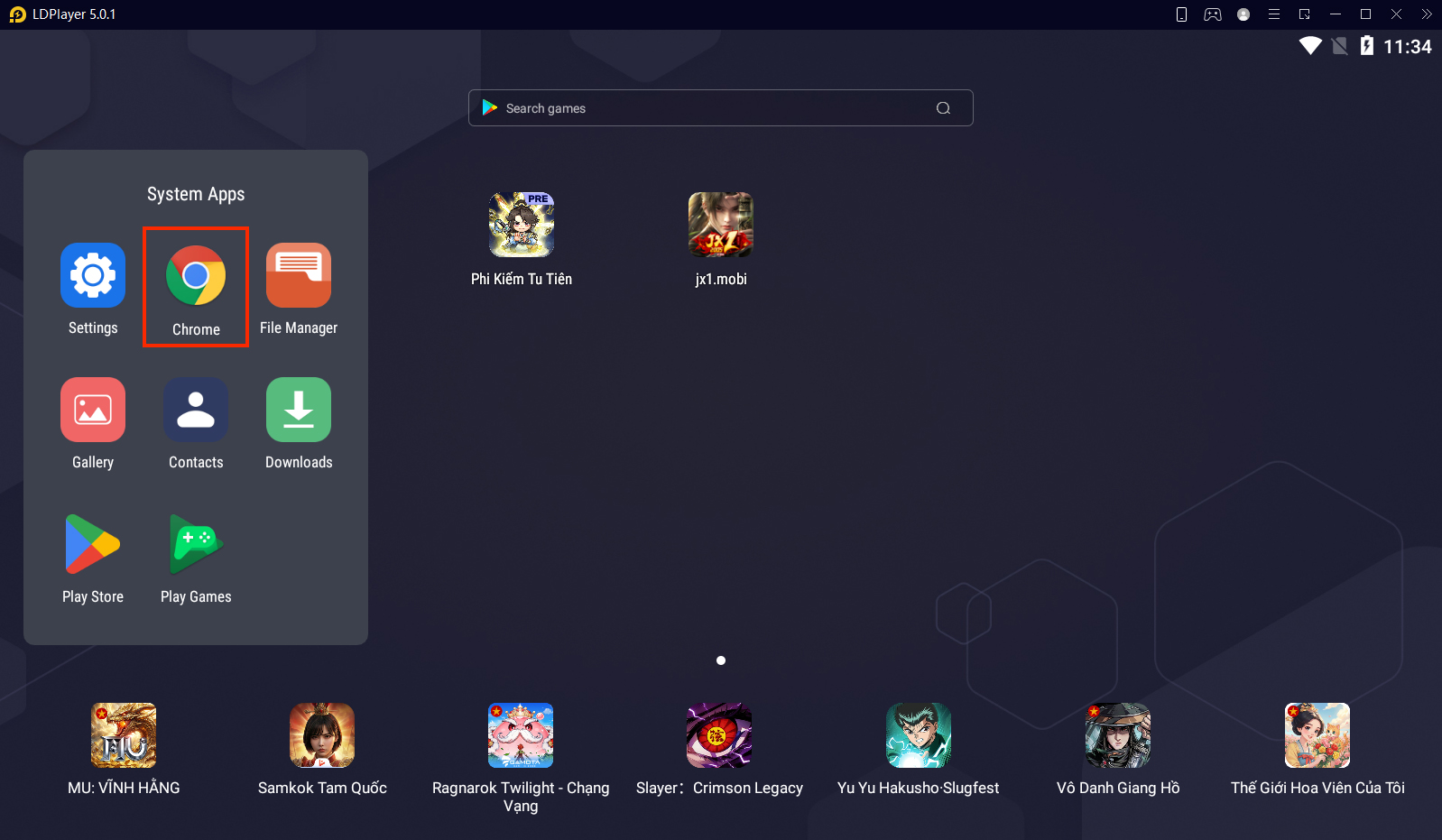Open the jx1.mobi game
1442x840 pixels.
tap(720, 226)
